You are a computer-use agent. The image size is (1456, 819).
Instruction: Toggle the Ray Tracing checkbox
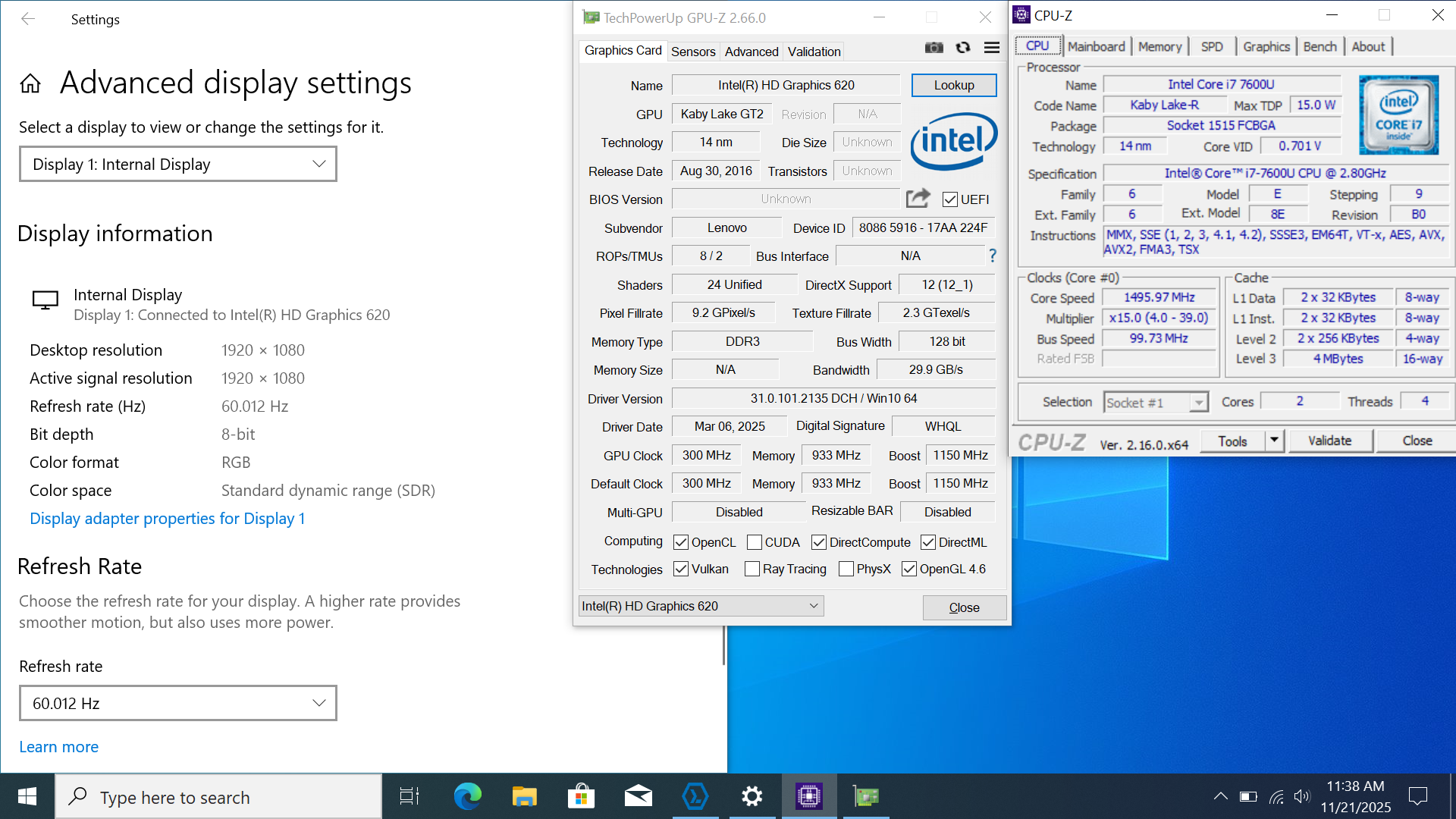(x=752, y=569)
